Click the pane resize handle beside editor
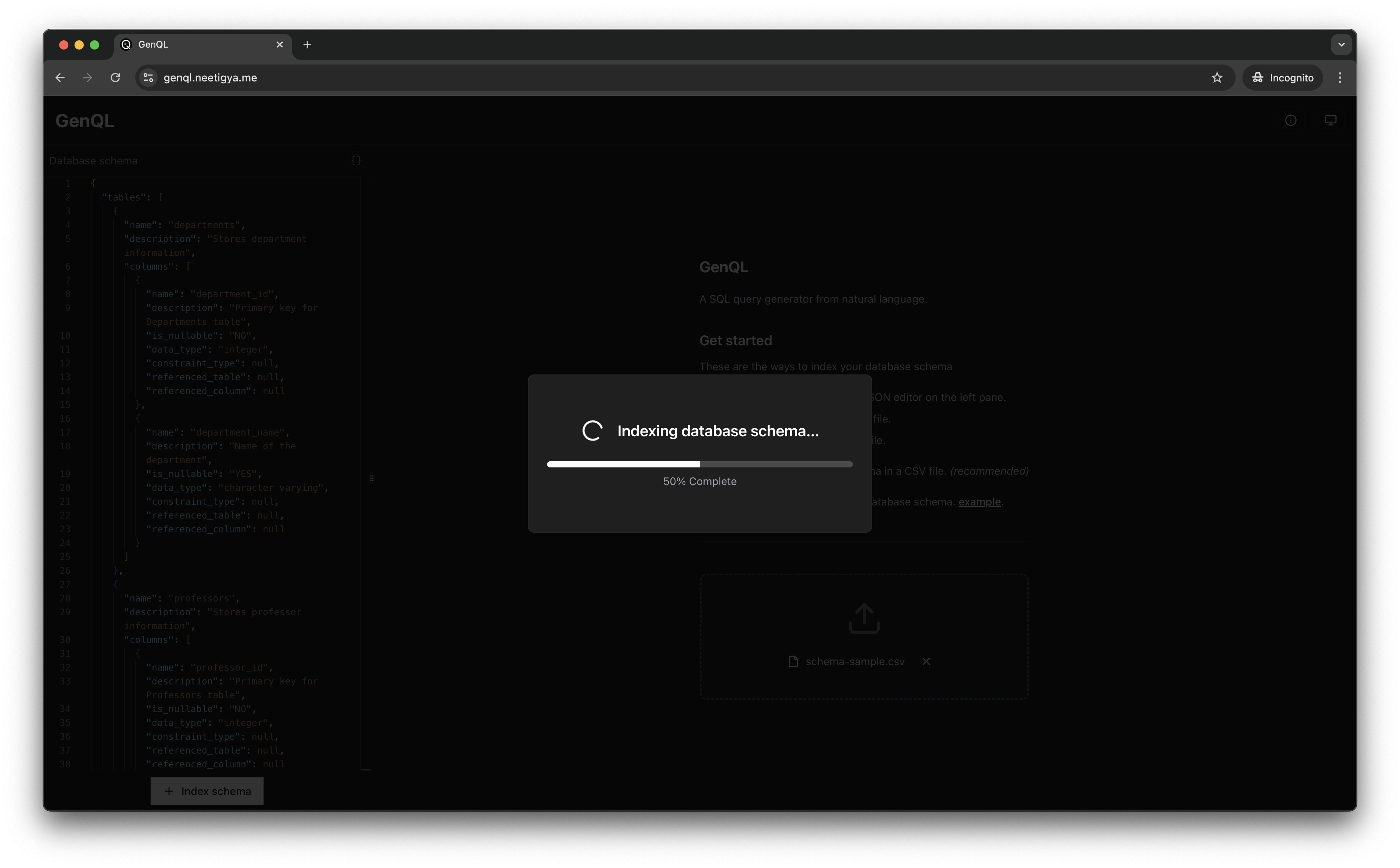The image size is (1400, 868). pos(372,478)
